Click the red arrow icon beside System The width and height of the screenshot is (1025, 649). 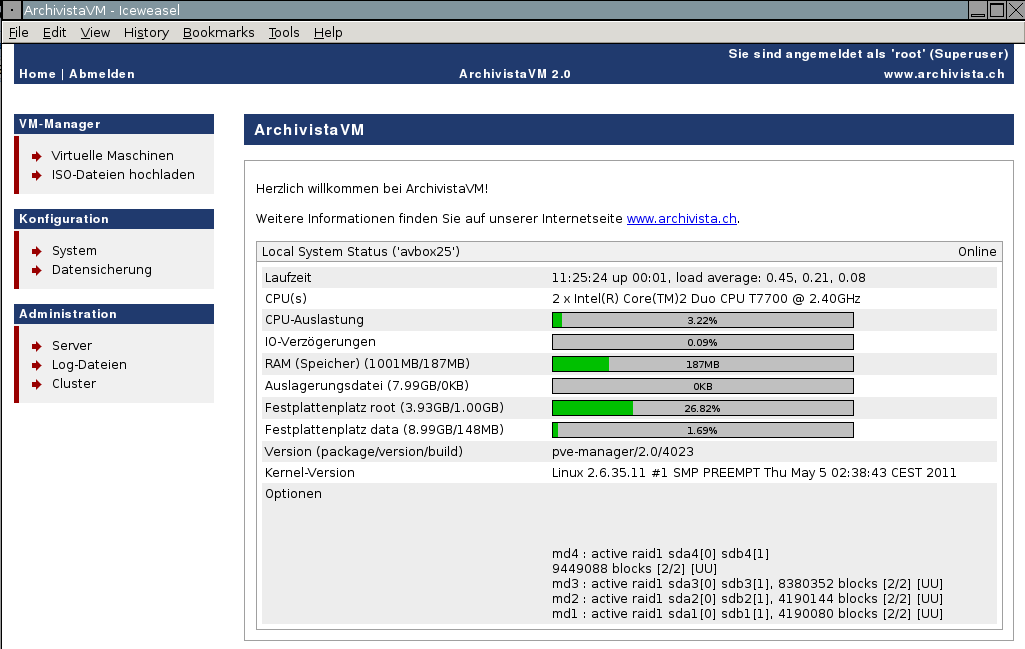pos(37,251)
